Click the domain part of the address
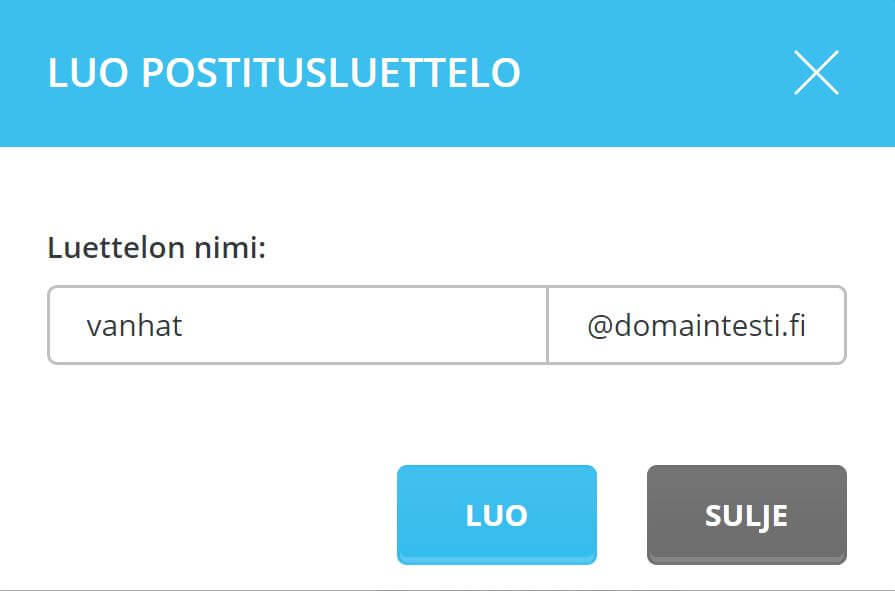The image size is (895, 591). [696, 326]
